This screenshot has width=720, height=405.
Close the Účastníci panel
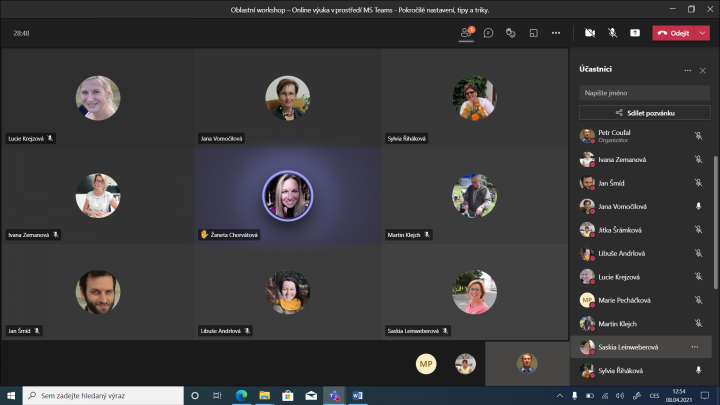[x=703, y=70]
